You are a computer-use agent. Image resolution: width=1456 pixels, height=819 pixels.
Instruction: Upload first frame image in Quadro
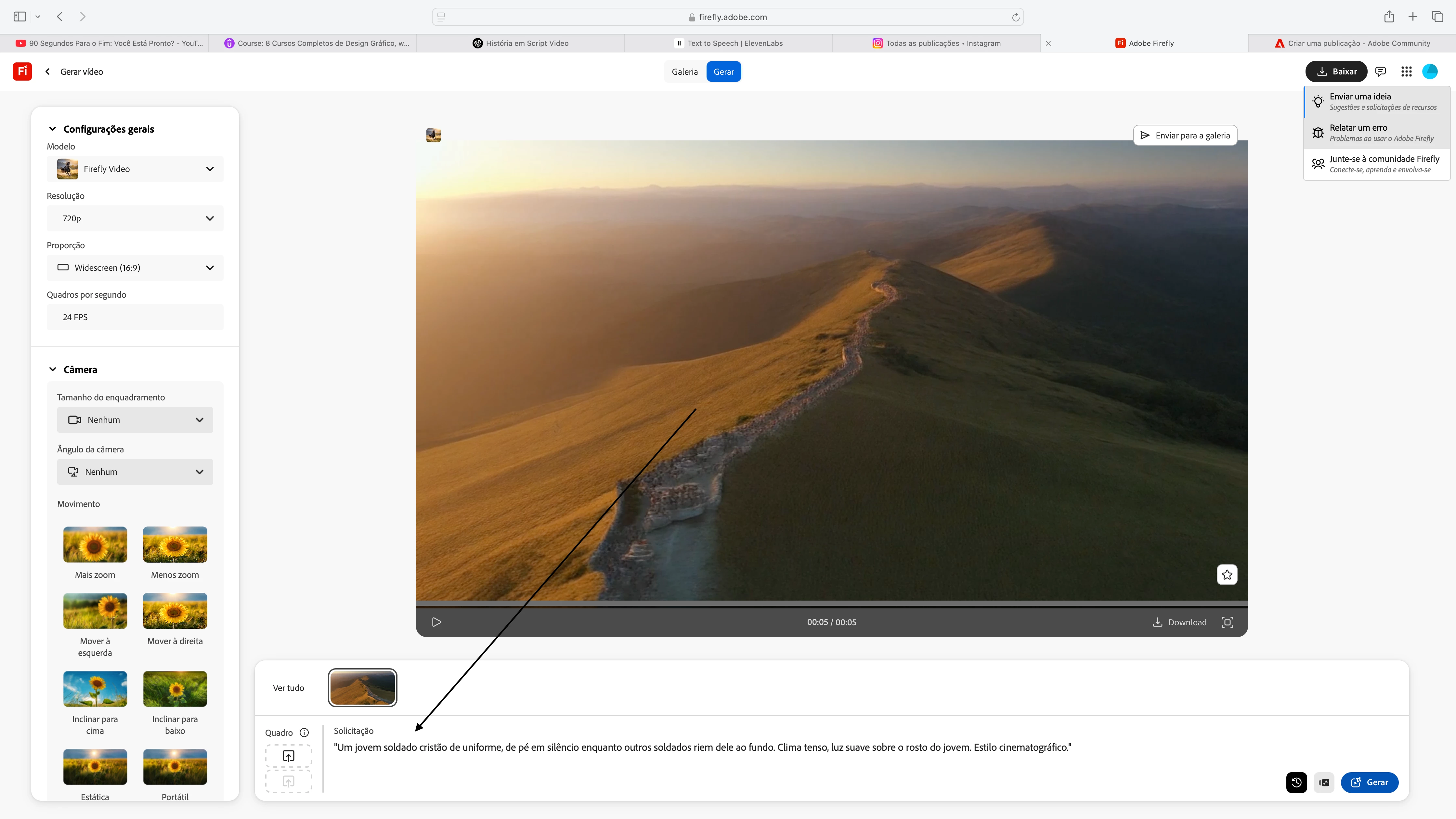coord(288,756)
